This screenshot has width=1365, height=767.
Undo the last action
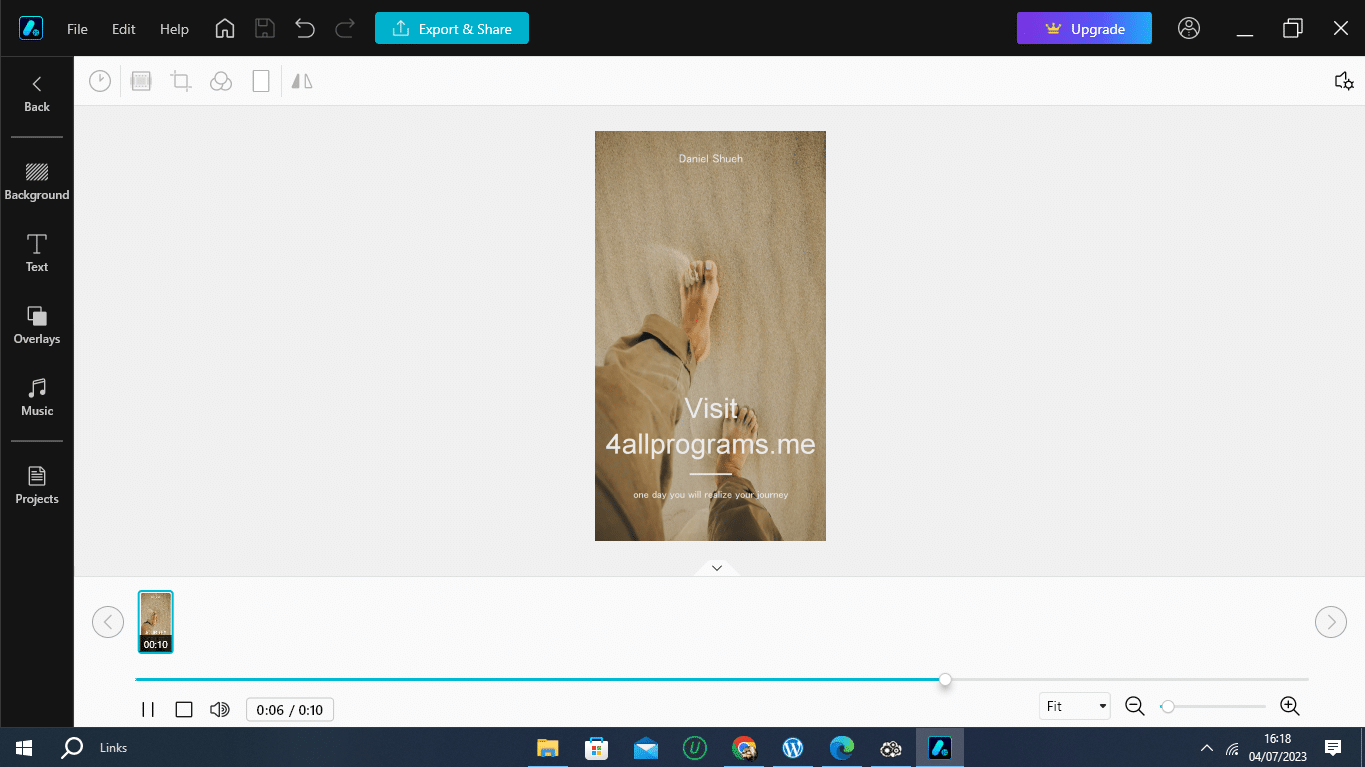point(305,28)
